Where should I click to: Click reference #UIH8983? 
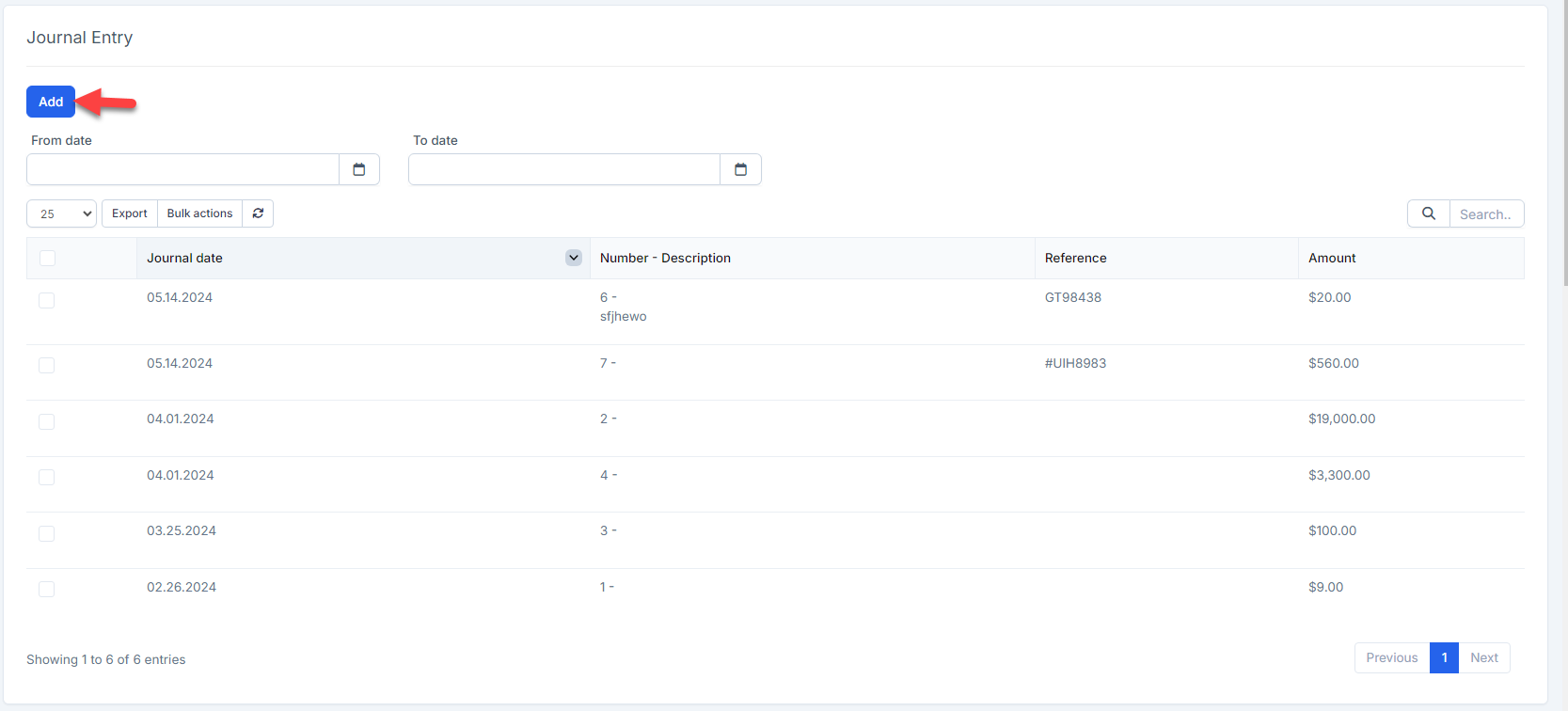point(1075,363)
